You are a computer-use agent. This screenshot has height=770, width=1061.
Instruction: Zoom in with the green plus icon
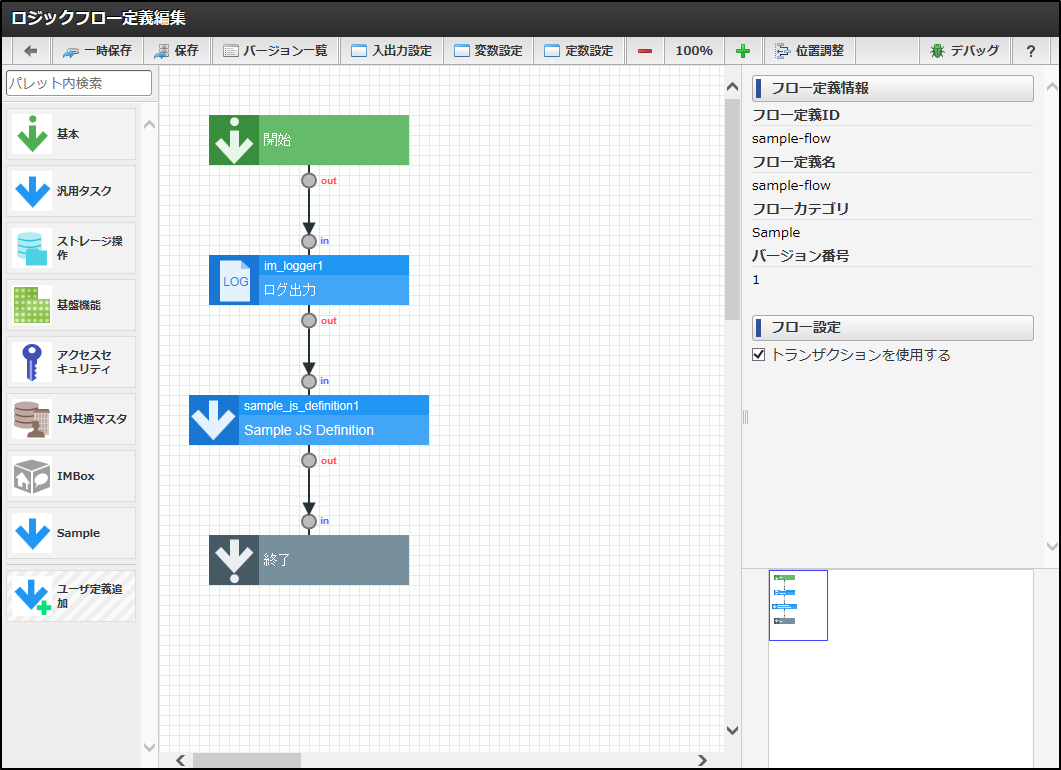[x=743, y=51]
